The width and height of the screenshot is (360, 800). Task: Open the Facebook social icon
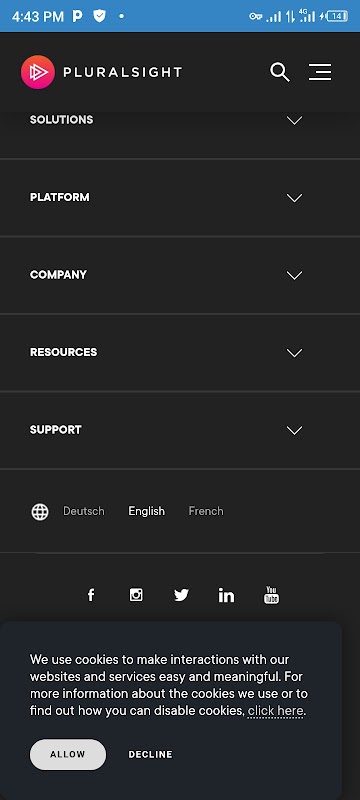91,595
